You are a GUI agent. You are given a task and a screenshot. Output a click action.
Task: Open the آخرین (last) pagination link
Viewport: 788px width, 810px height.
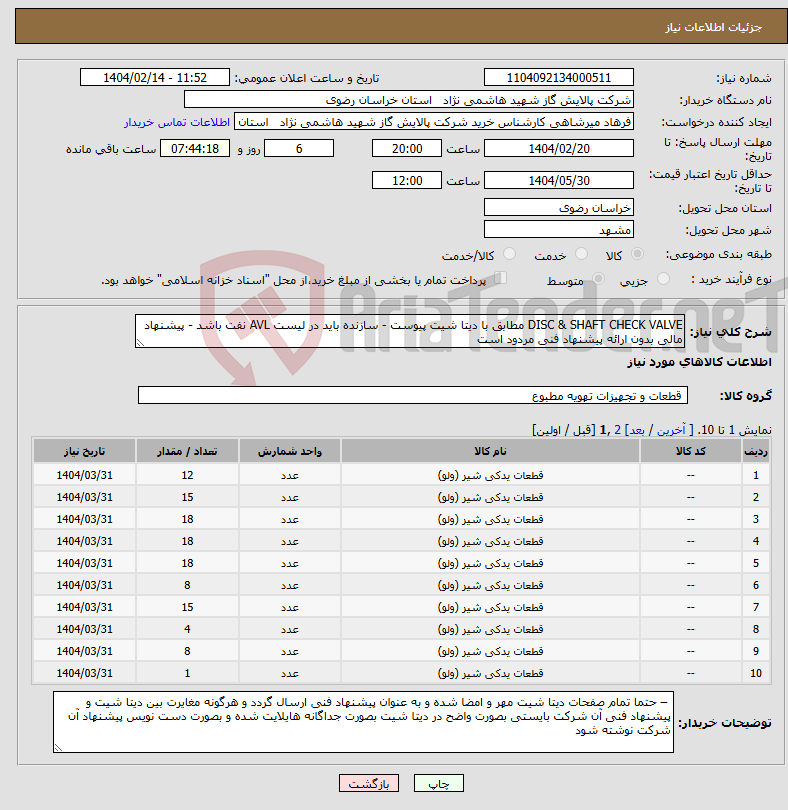(671, 430)
